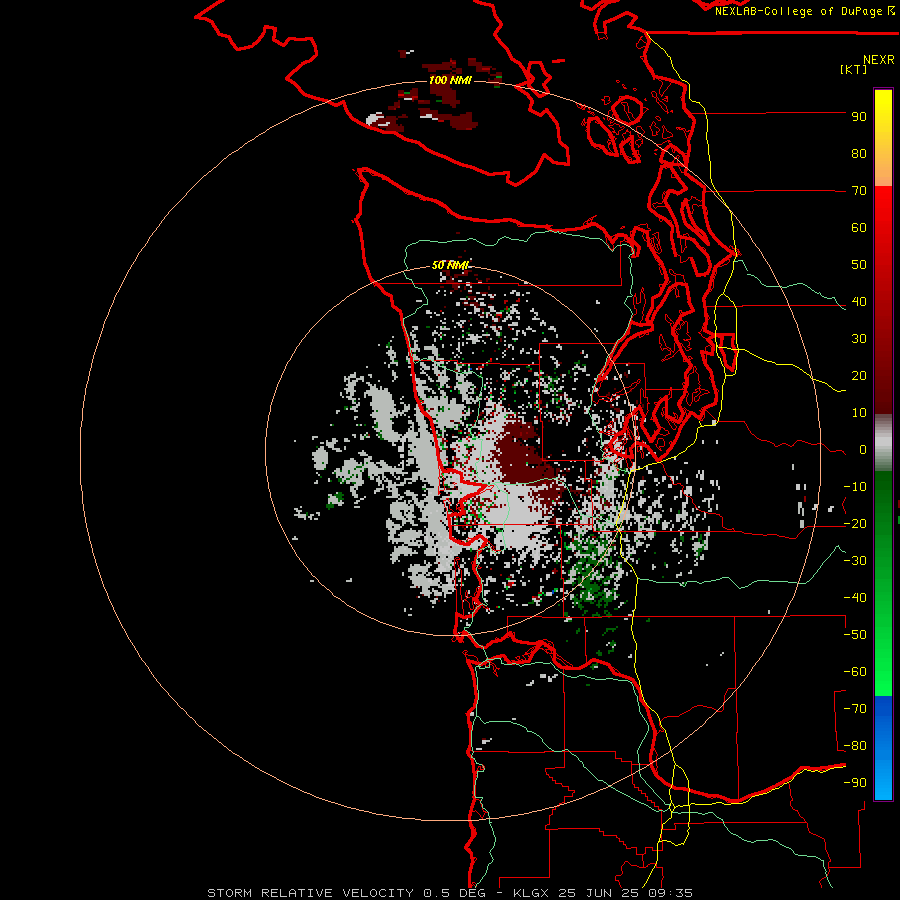Image resolution: width=900 pixels, height=900 pixels.
Task: Click the 20 value on velocity scale
Action: tap(859, 376)
